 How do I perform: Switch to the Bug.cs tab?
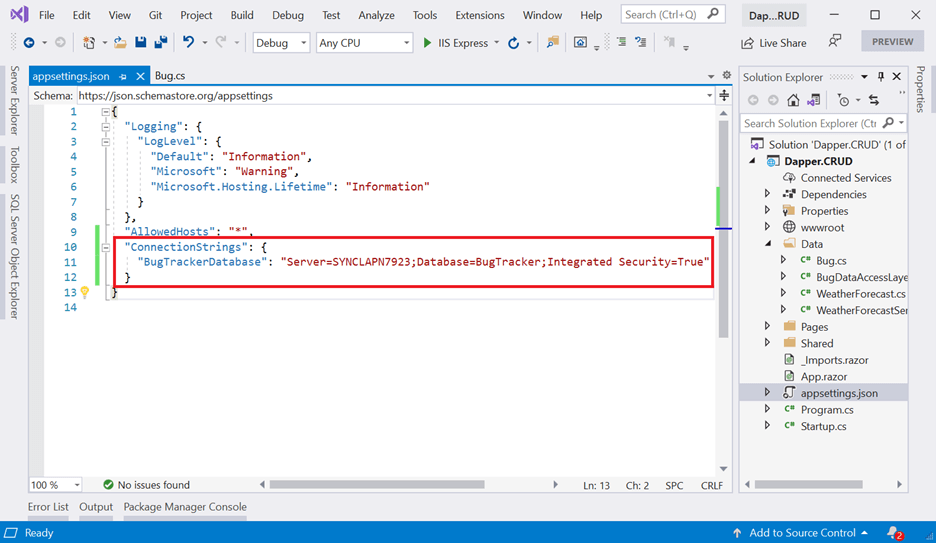(x=169, y=76)
